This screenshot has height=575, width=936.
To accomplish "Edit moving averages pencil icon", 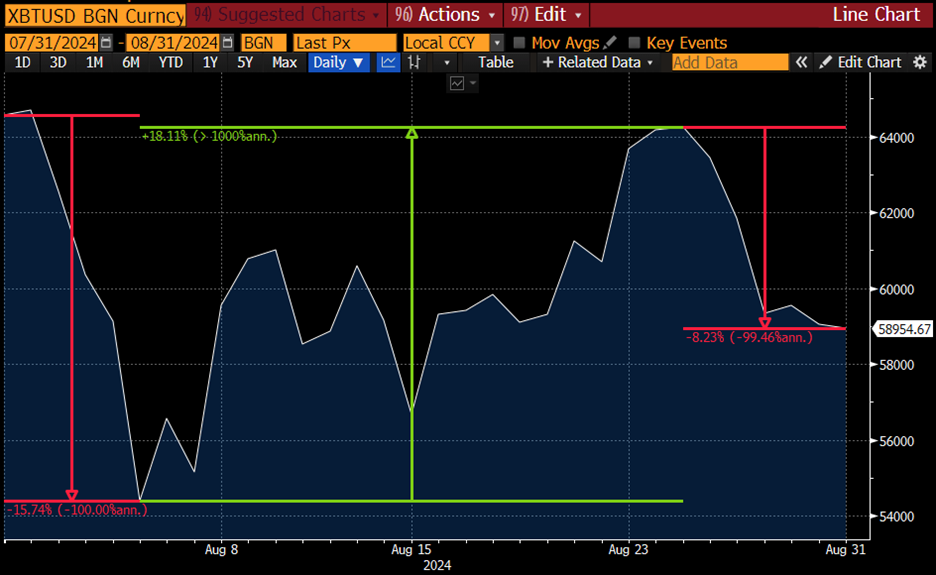I will point(610,42).
